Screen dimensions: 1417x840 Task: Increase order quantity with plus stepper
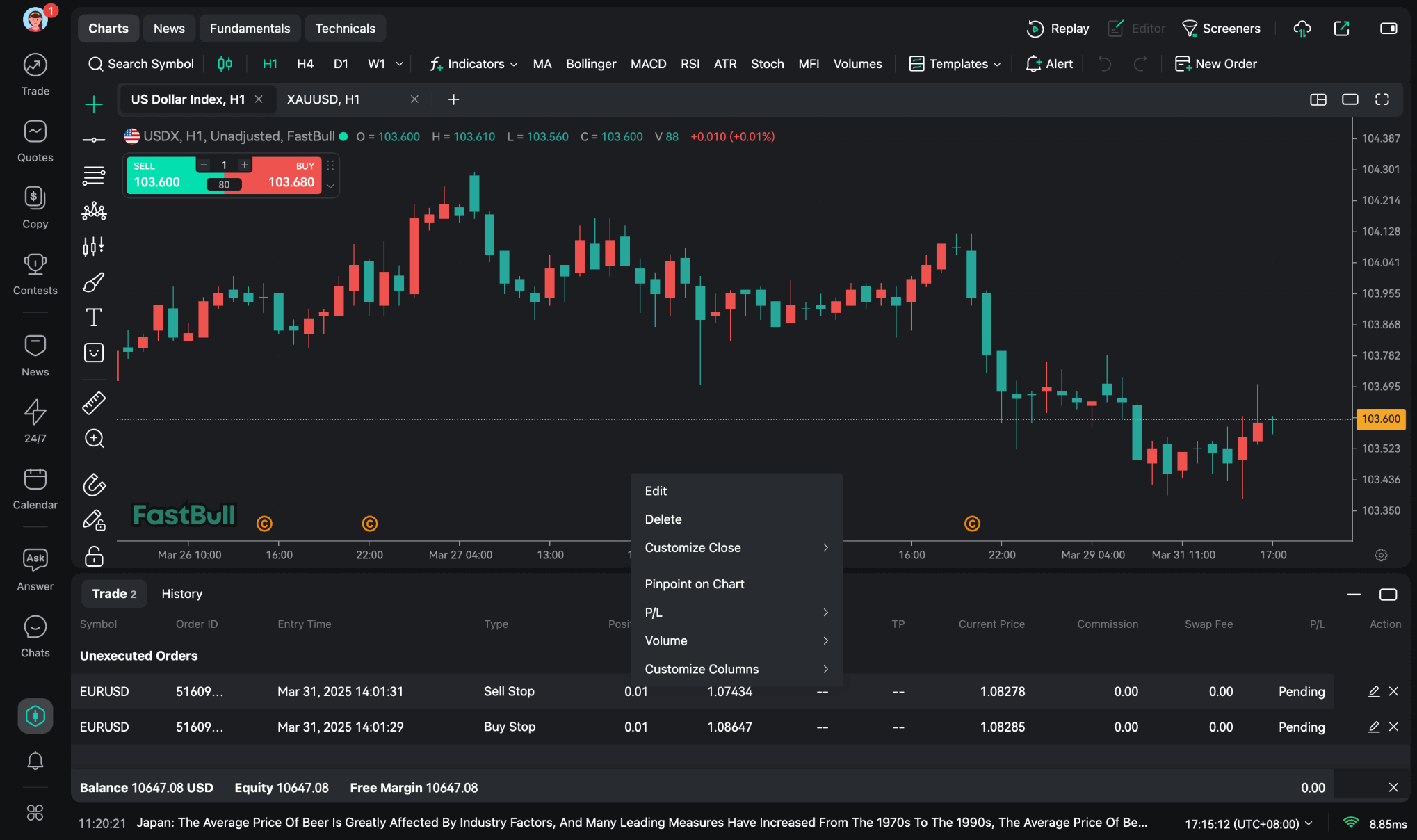pyautogui.click(x=244, y=165)
